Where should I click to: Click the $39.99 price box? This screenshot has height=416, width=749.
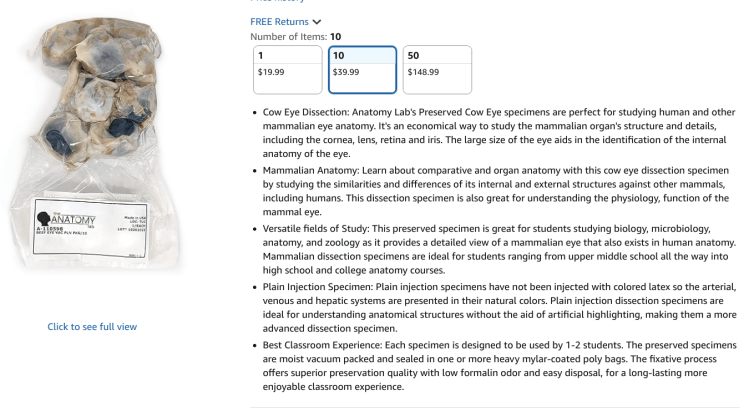tap(362, 73)
